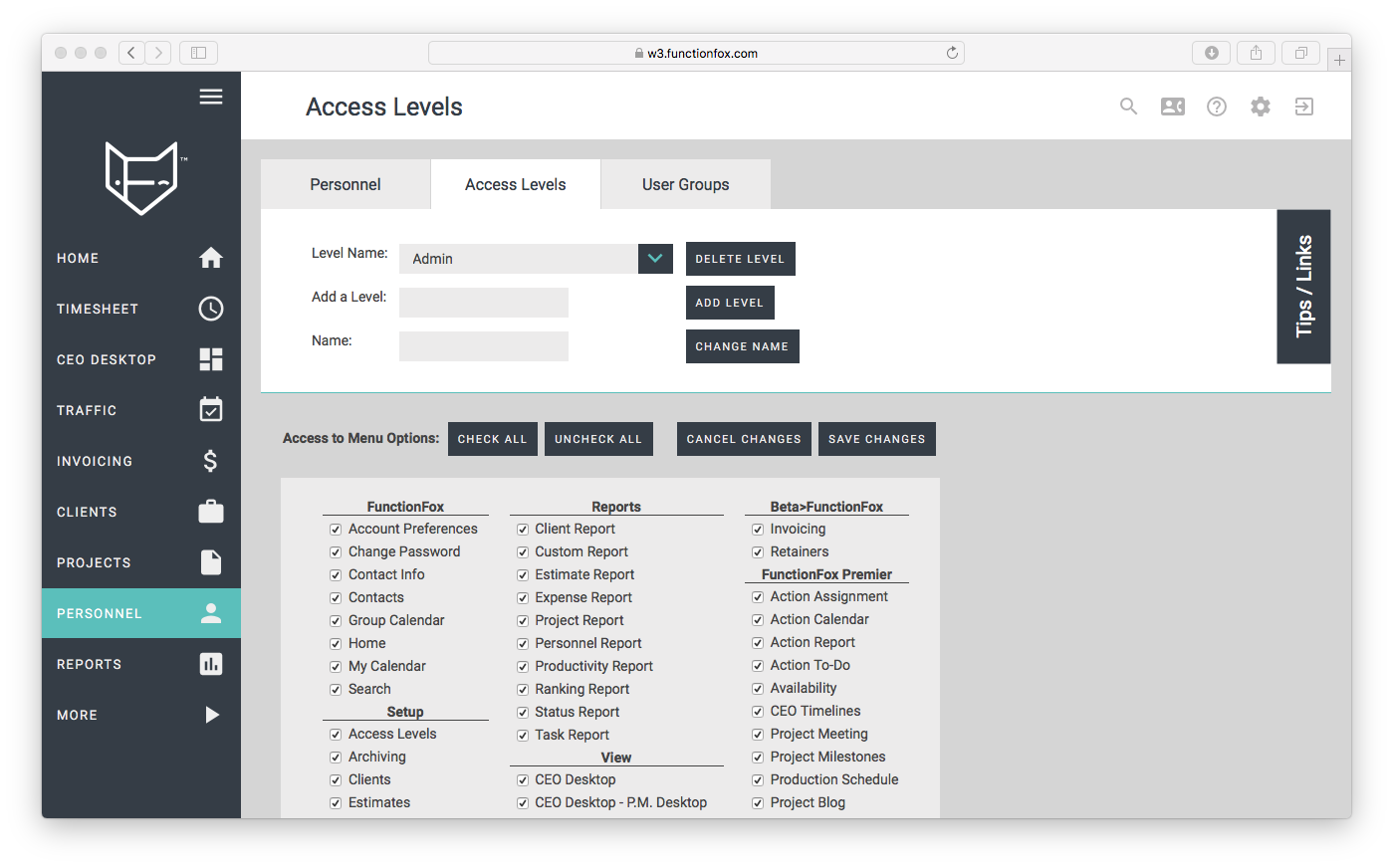Image resolution: width=1393 pixels, height=868 pixels.
Task: Expand the More sidebar arrow
Action: tap(211, 715)
